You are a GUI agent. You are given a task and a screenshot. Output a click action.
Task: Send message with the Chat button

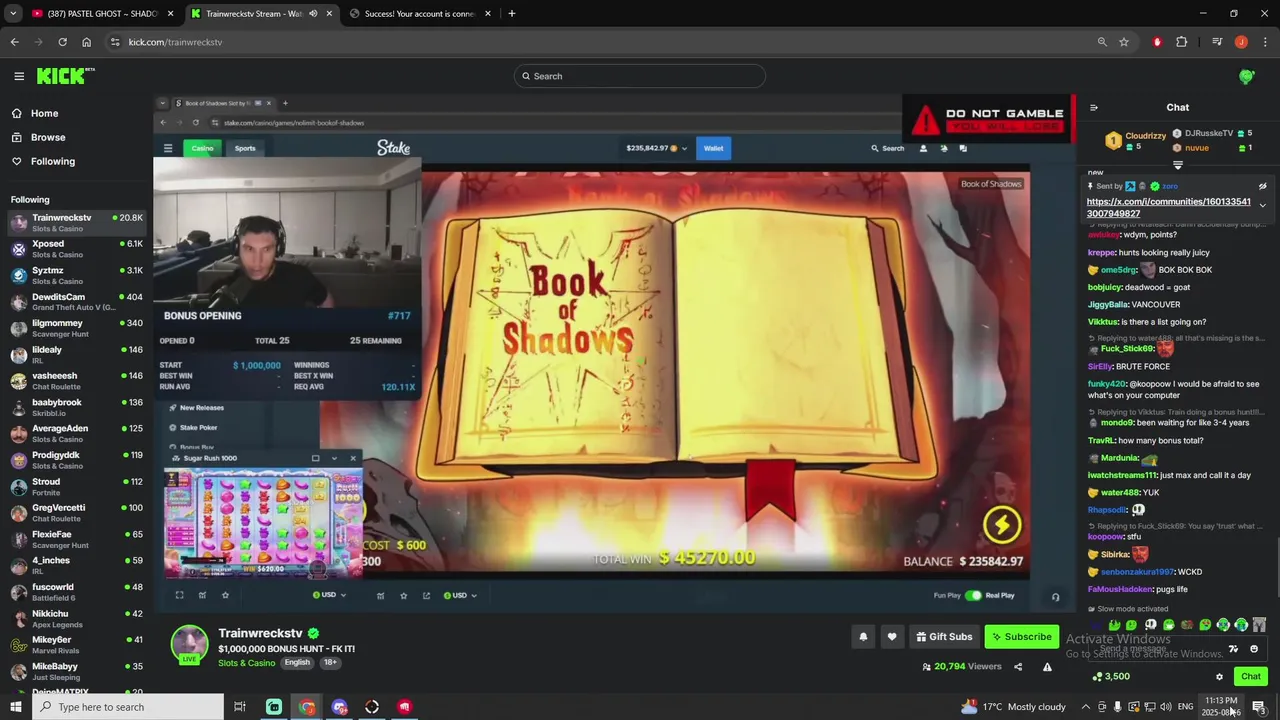[1250, 677]
